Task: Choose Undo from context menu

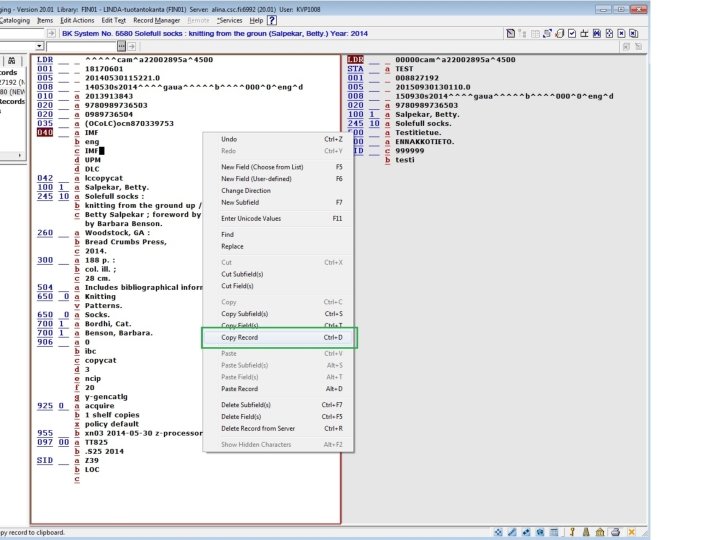Action: (x=278, y=139)
